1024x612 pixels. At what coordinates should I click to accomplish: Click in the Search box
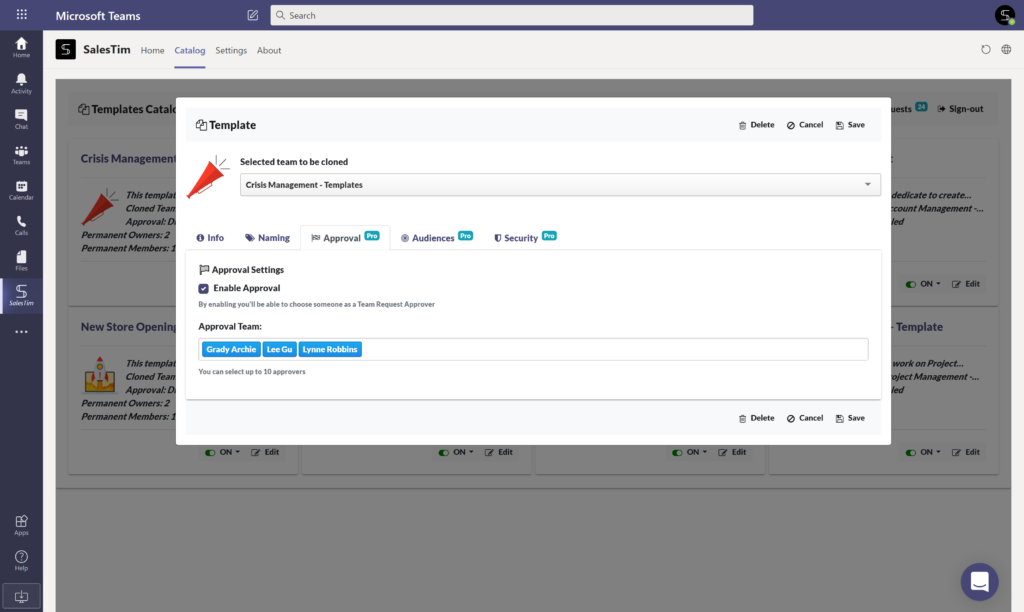click(x=511, y=15)
